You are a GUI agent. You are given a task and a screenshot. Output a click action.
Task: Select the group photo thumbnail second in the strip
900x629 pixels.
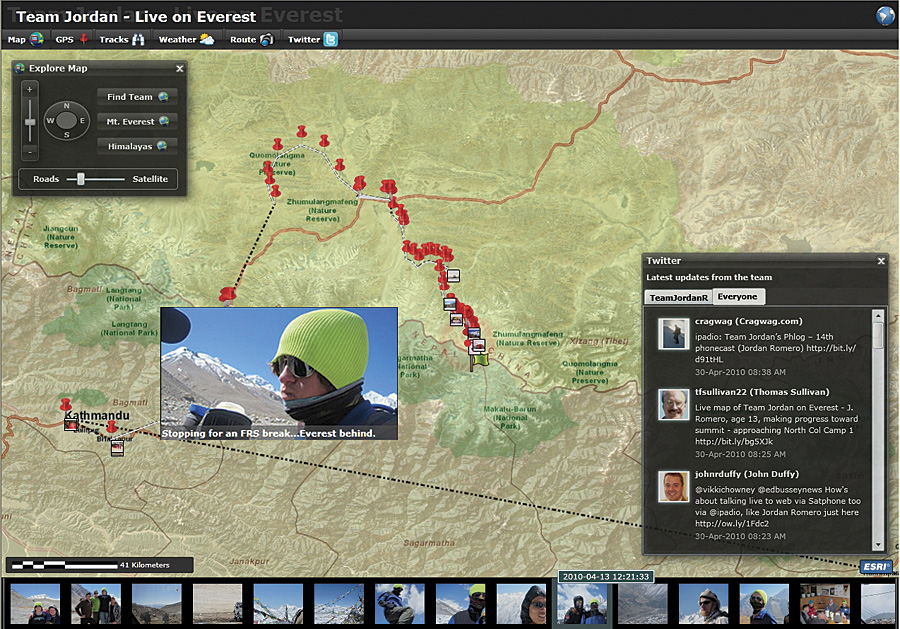click(x=96, y=604)
